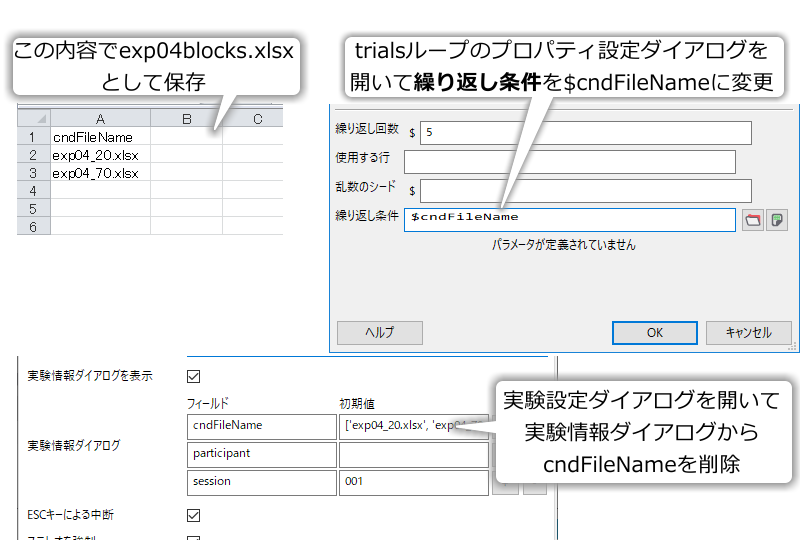This screenshot has height=540, width=800.
Task: Click cell containing exp04_20.xlsx
Action: click(101, 155)
